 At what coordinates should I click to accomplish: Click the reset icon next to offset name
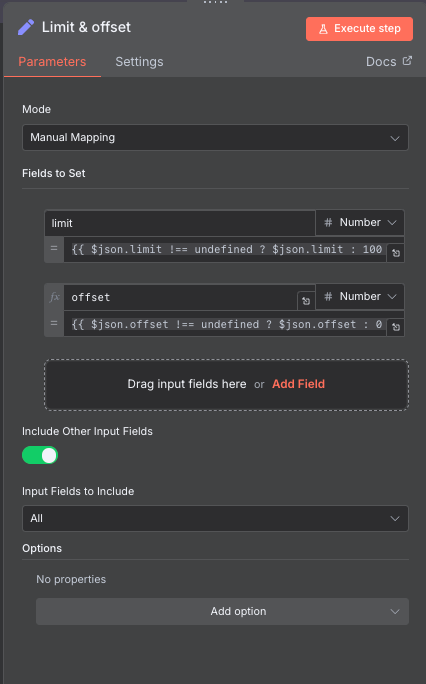(x=306, y=301)
